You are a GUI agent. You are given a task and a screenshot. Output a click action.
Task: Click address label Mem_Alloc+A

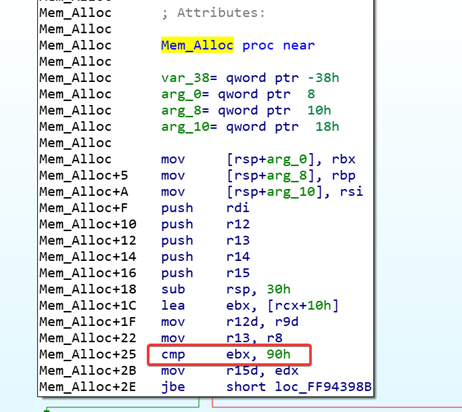(84, 192)
